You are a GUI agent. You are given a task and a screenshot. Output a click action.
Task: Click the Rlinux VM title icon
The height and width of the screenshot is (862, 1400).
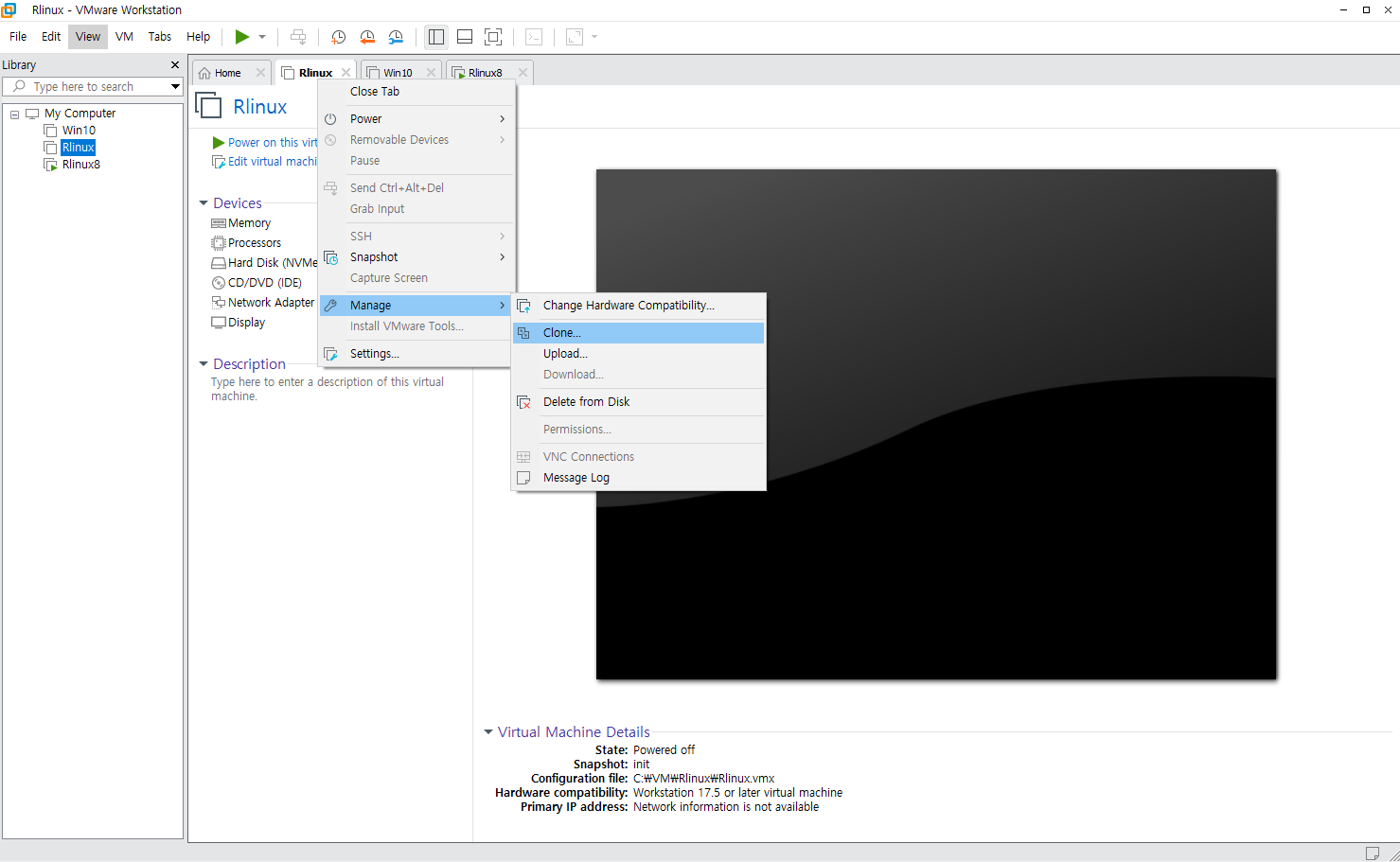point(208,105)
